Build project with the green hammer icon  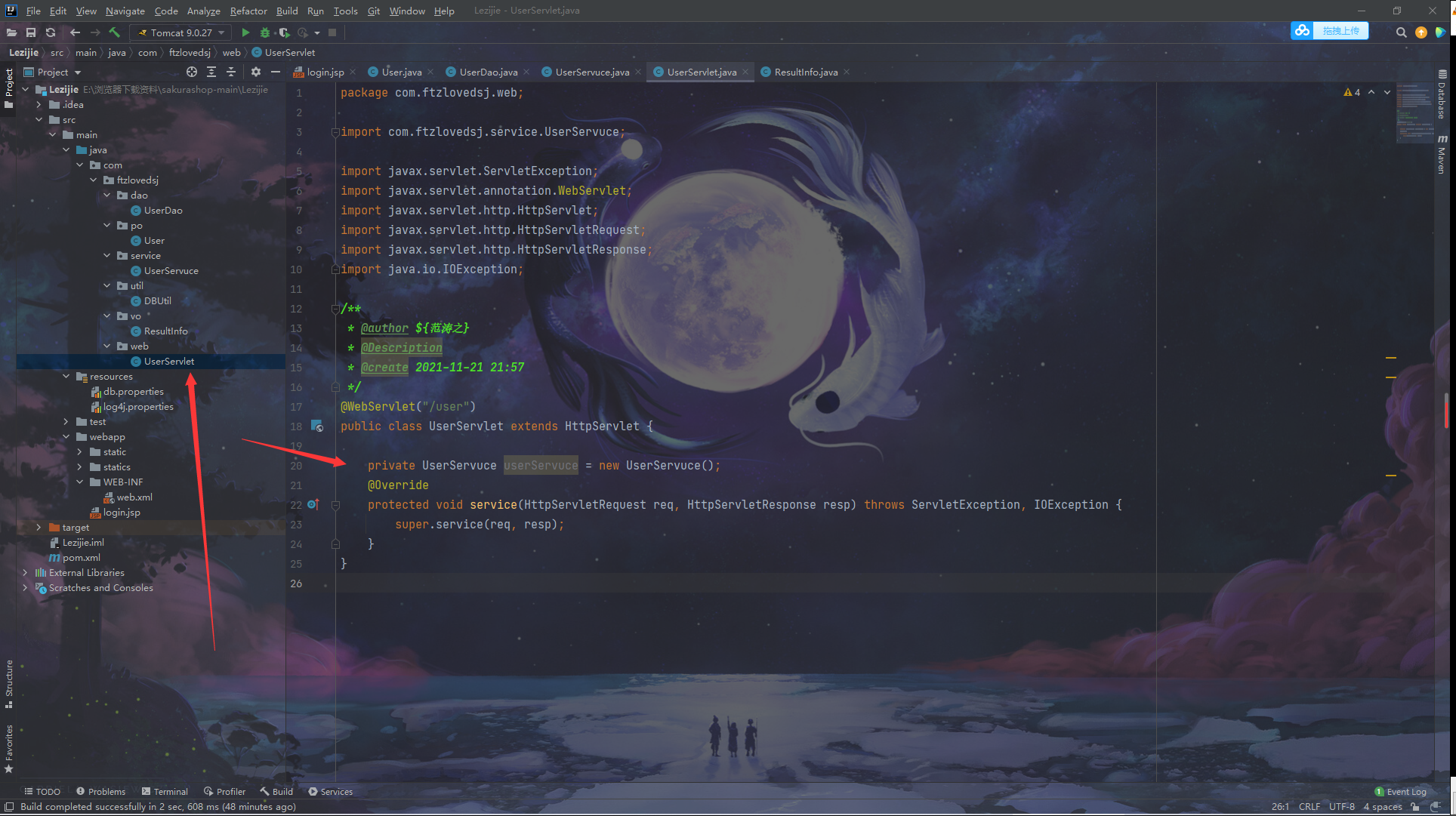tap(115, 32)
